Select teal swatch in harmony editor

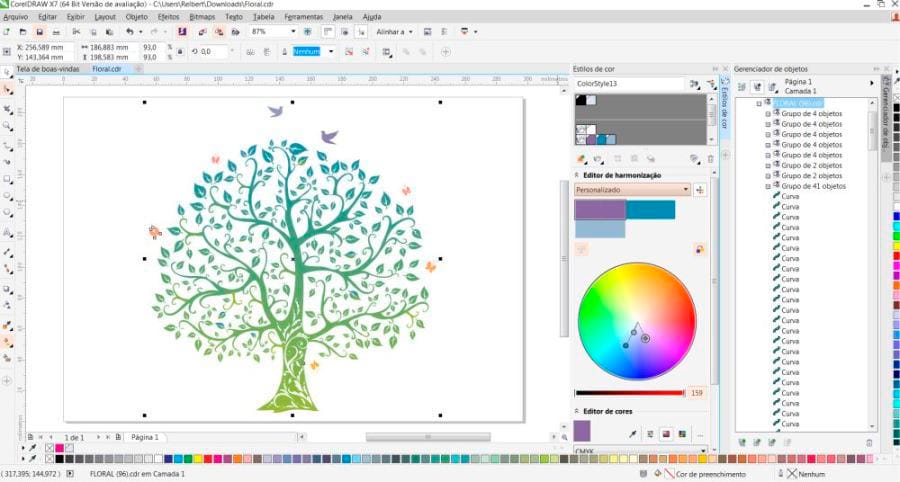click(x=650, y=210)
